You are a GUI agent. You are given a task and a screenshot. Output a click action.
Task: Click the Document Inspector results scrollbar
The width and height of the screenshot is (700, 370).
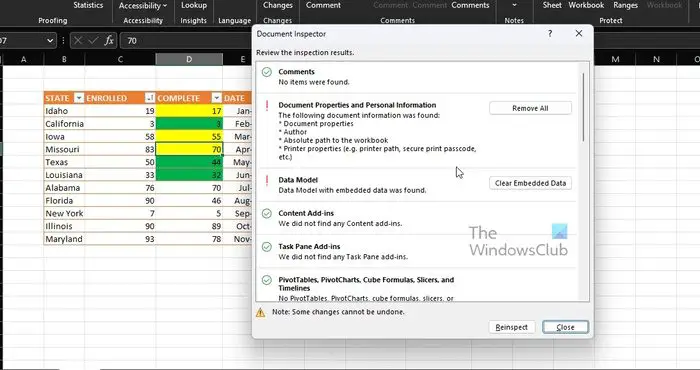[x=583, y=107]
